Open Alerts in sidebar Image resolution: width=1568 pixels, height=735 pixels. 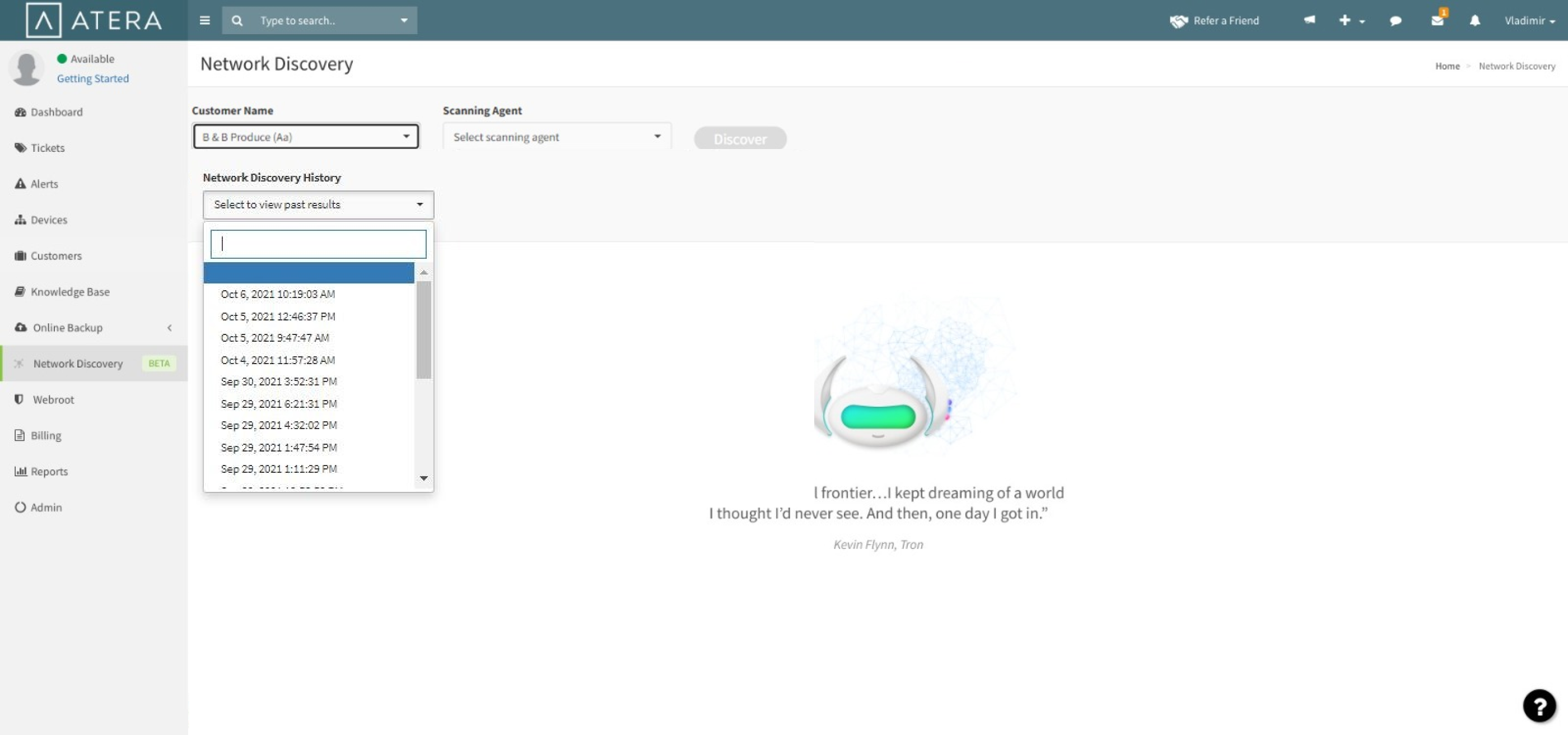click(44, 183)
